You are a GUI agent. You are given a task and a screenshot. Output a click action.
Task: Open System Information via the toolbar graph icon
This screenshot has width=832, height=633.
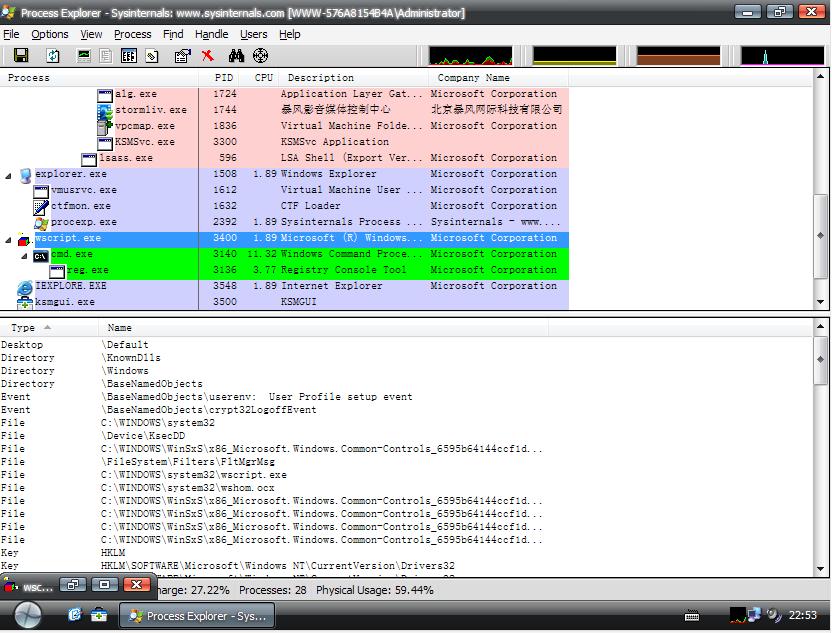tap(82, 56)
